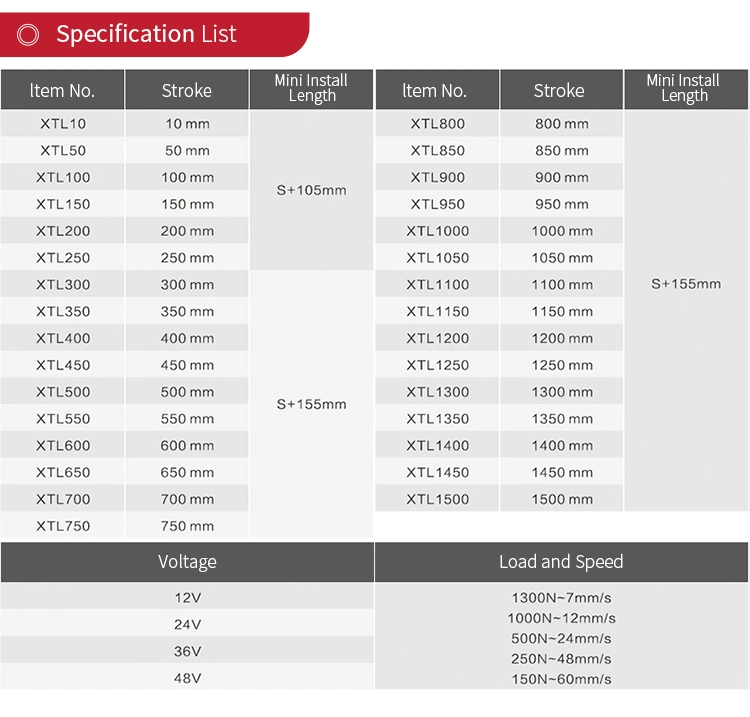Image resolution: width=750 pixels, height=717 pixels.
Task: Select the right Stroke column header
Action: click(559, 90)
